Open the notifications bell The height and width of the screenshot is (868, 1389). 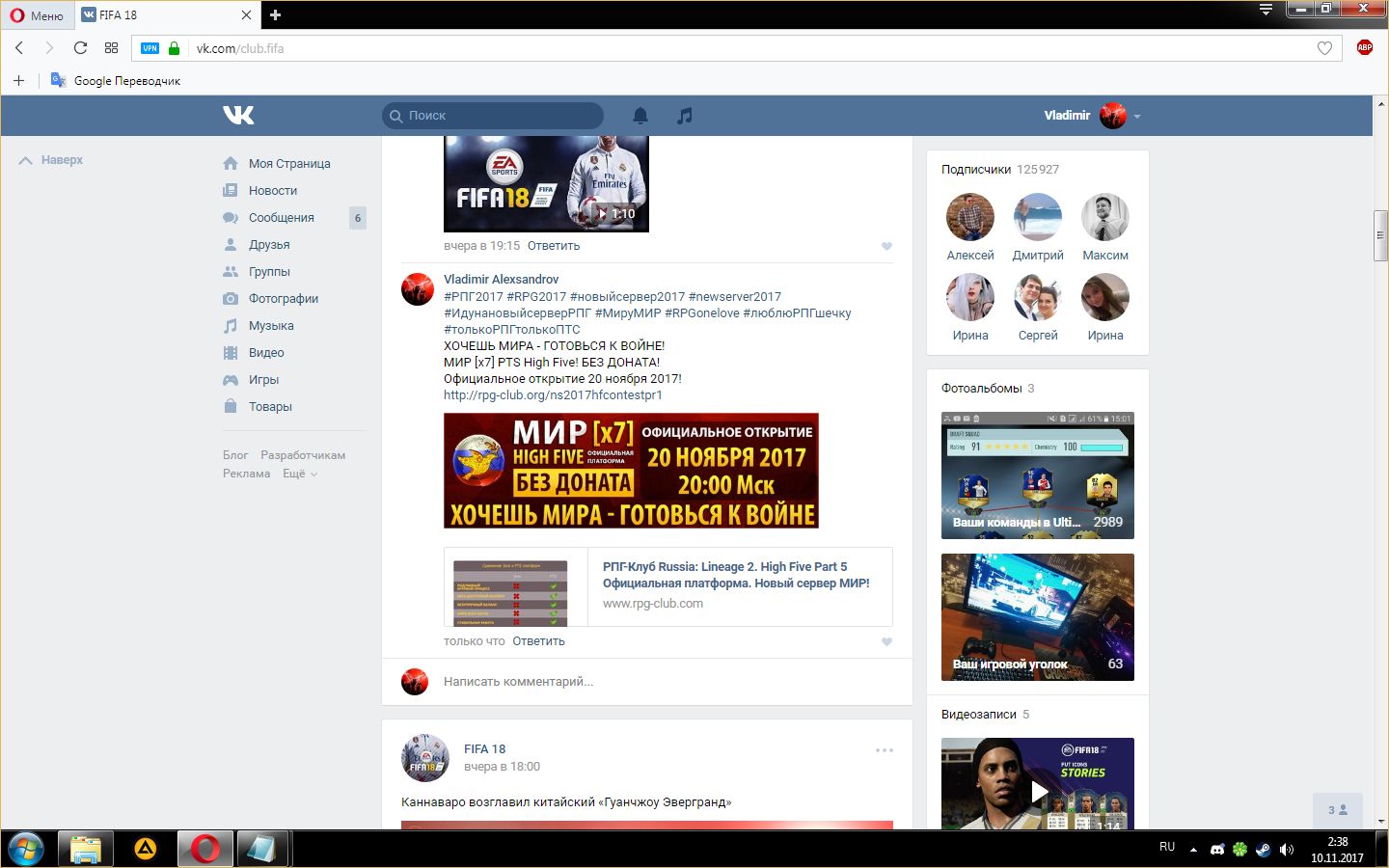640,116
